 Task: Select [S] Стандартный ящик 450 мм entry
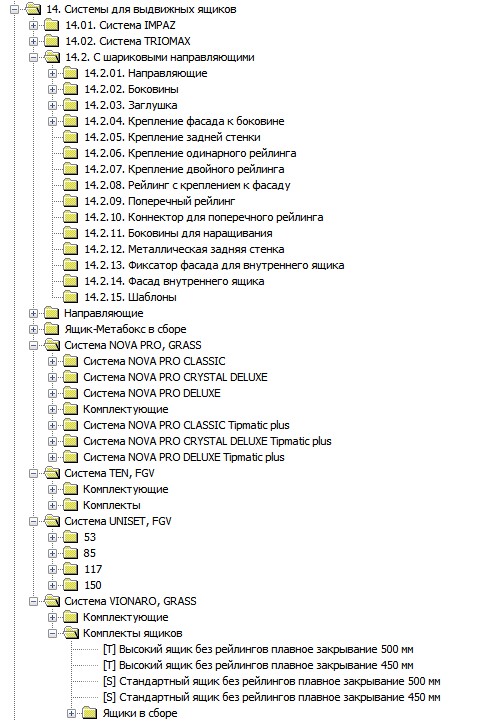click(x=272, y=697)
